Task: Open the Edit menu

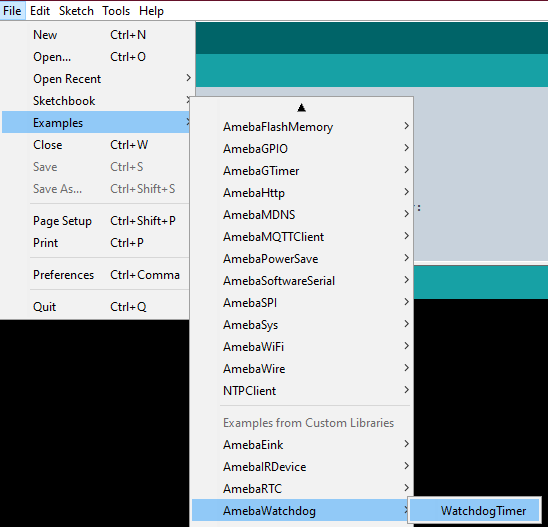Action: click(40, 11)
